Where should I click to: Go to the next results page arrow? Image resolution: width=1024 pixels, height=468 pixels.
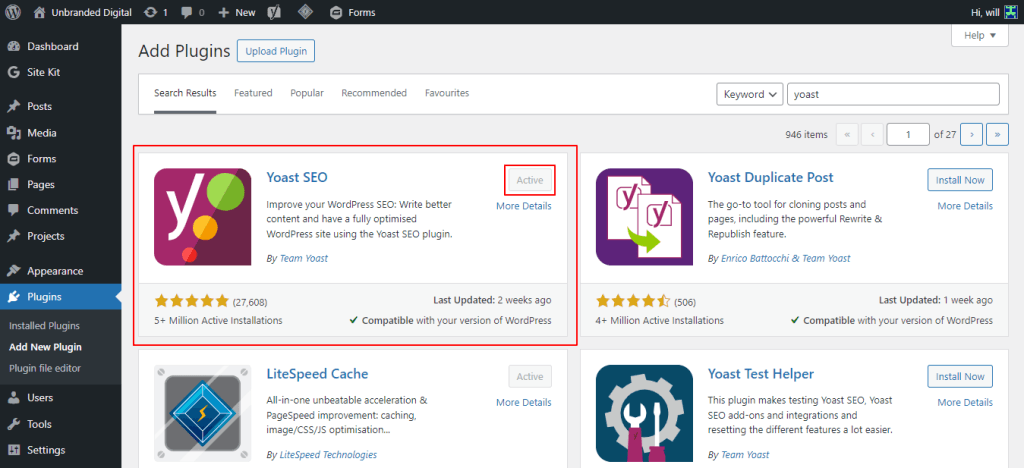tap(972, 134)
